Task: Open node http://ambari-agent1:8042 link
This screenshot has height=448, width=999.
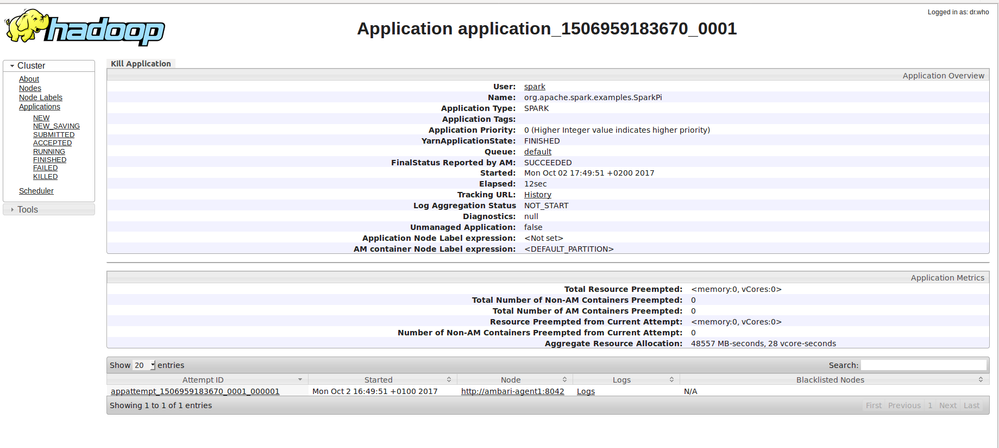Action: coord(513,391)
